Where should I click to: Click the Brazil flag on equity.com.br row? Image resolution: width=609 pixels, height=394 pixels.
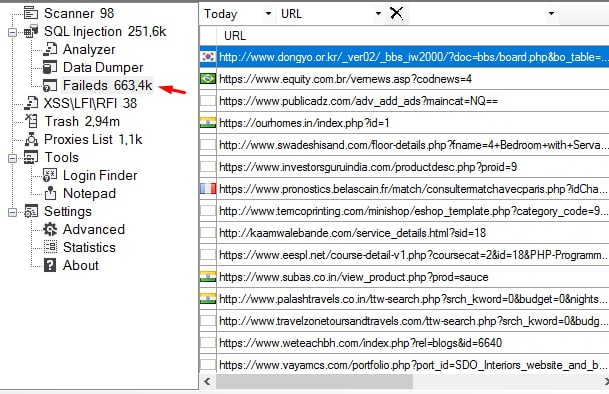[x=208, y=79]
